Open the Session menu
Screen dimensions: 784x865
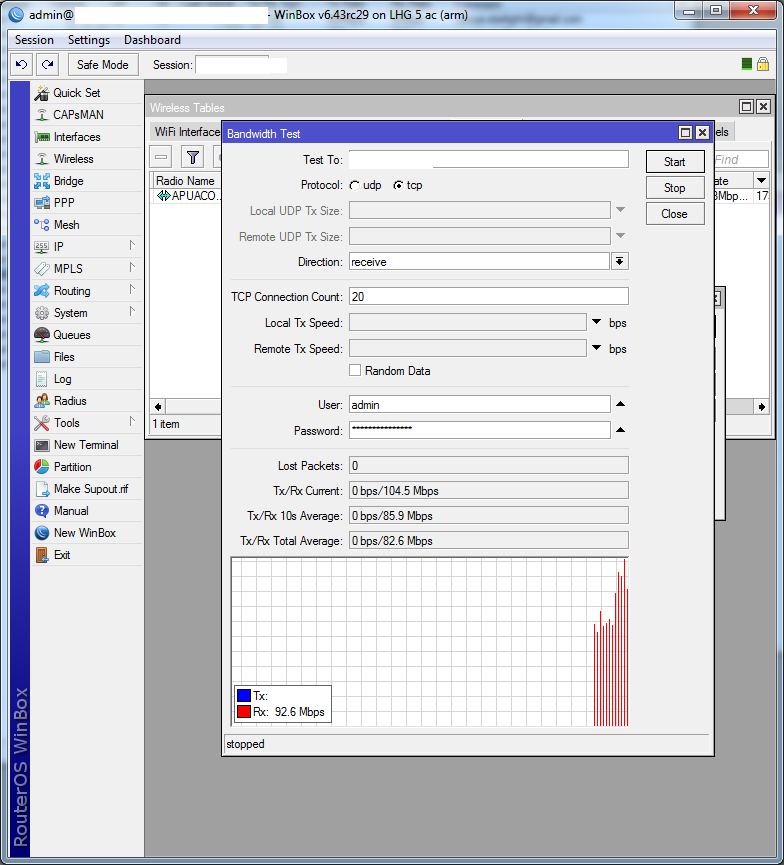pos(34,40)
